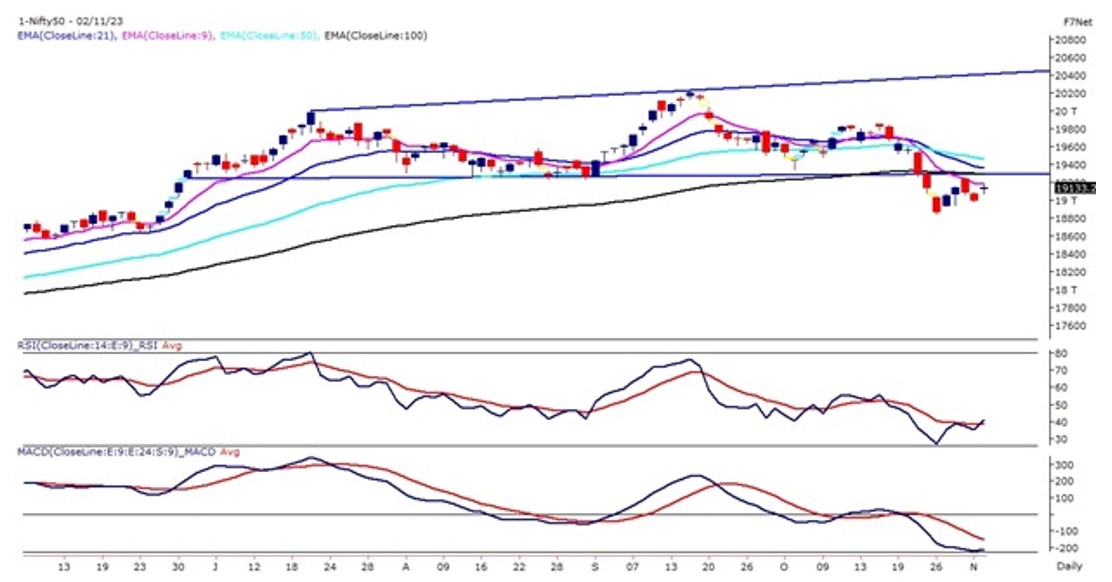
Task: Click the 'S' month marker on date axis
Action: tap(595, 566)
